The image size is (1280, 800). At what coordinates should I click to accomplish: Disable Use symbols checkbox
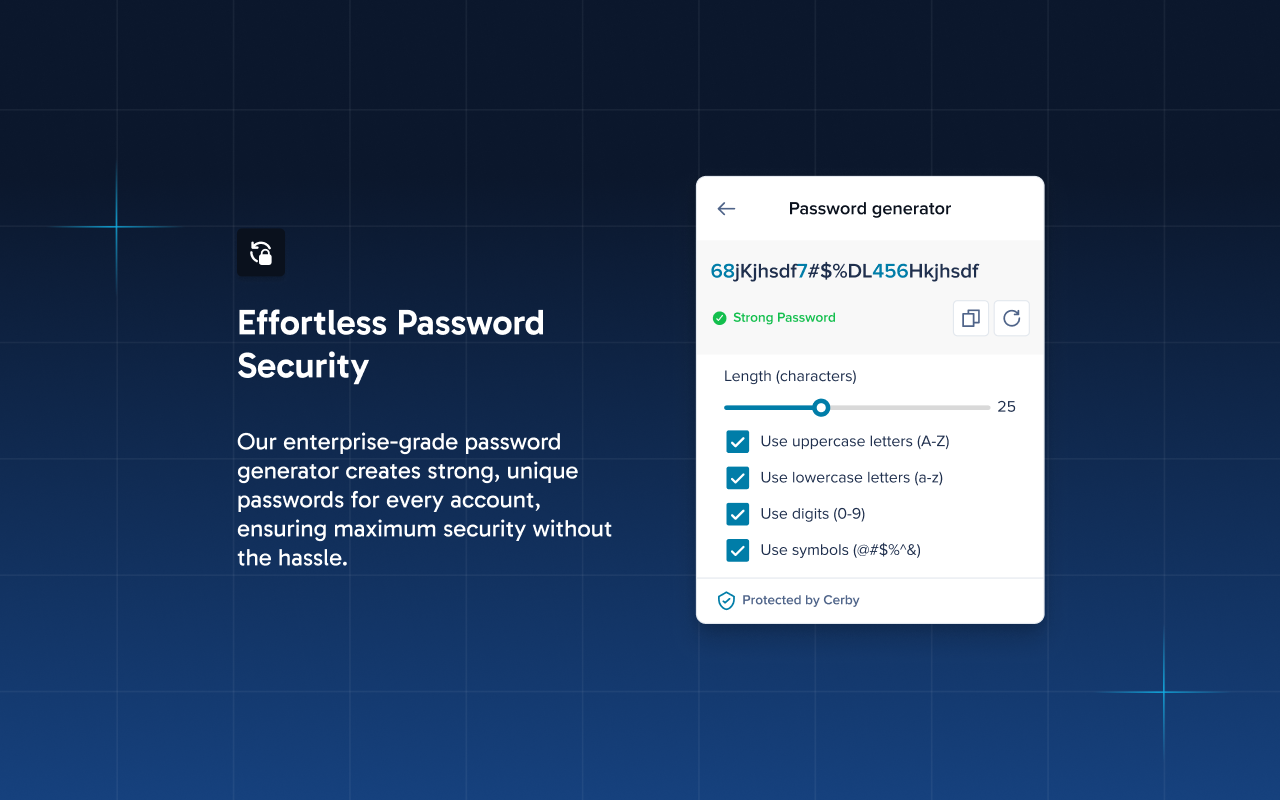click(738, 550)
